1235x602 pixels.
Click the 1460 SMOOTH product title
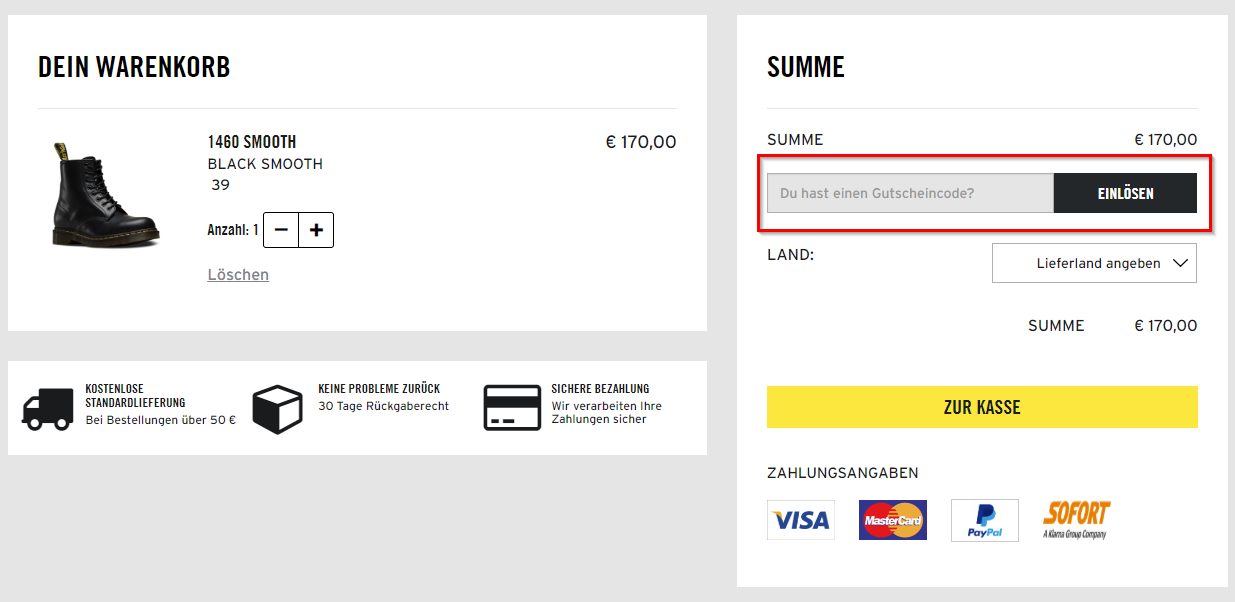252,142
